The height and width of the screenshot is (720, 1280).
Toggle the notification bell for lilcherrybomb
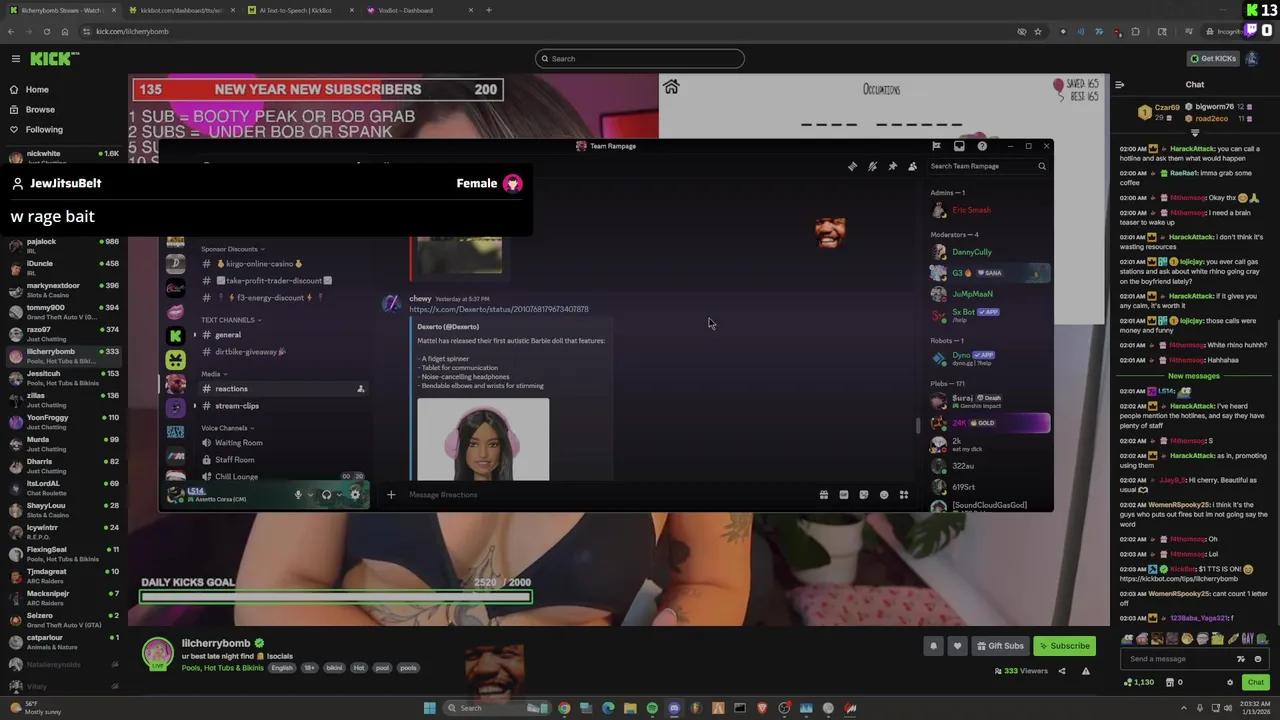934,646
